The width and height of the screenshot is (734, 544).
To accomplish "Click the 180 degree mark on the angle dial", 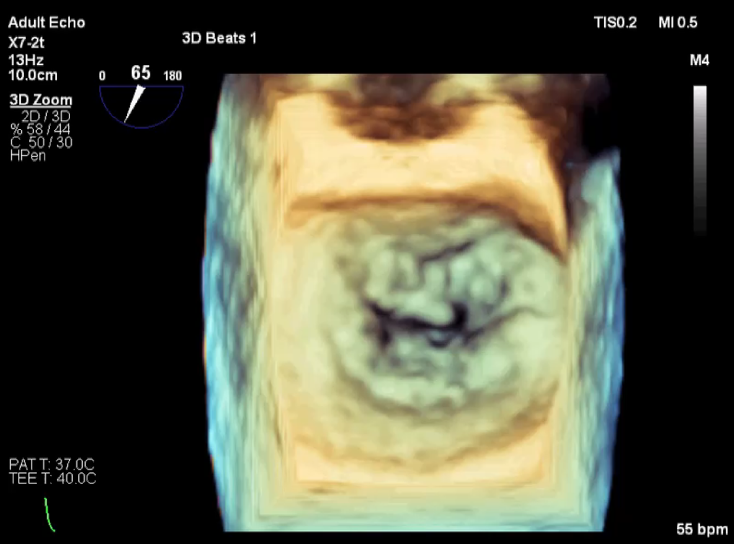I will coord(172,76).
